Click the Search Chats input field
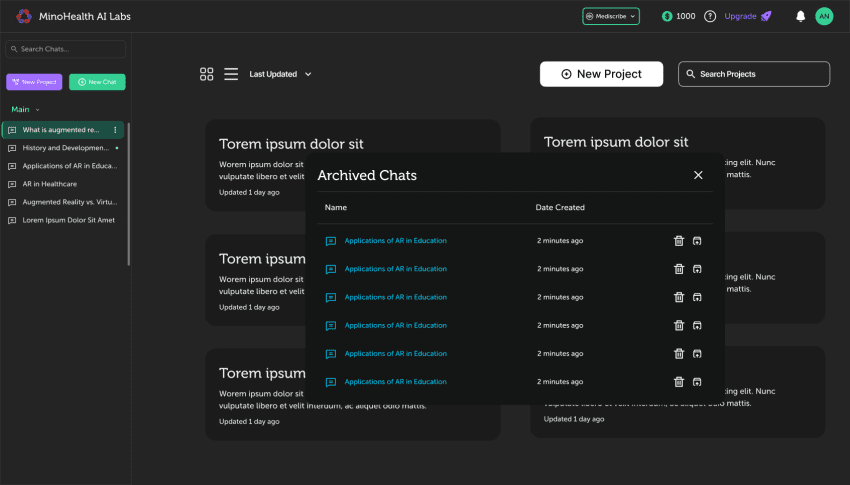The image size is (850, 485). [66, 49]
